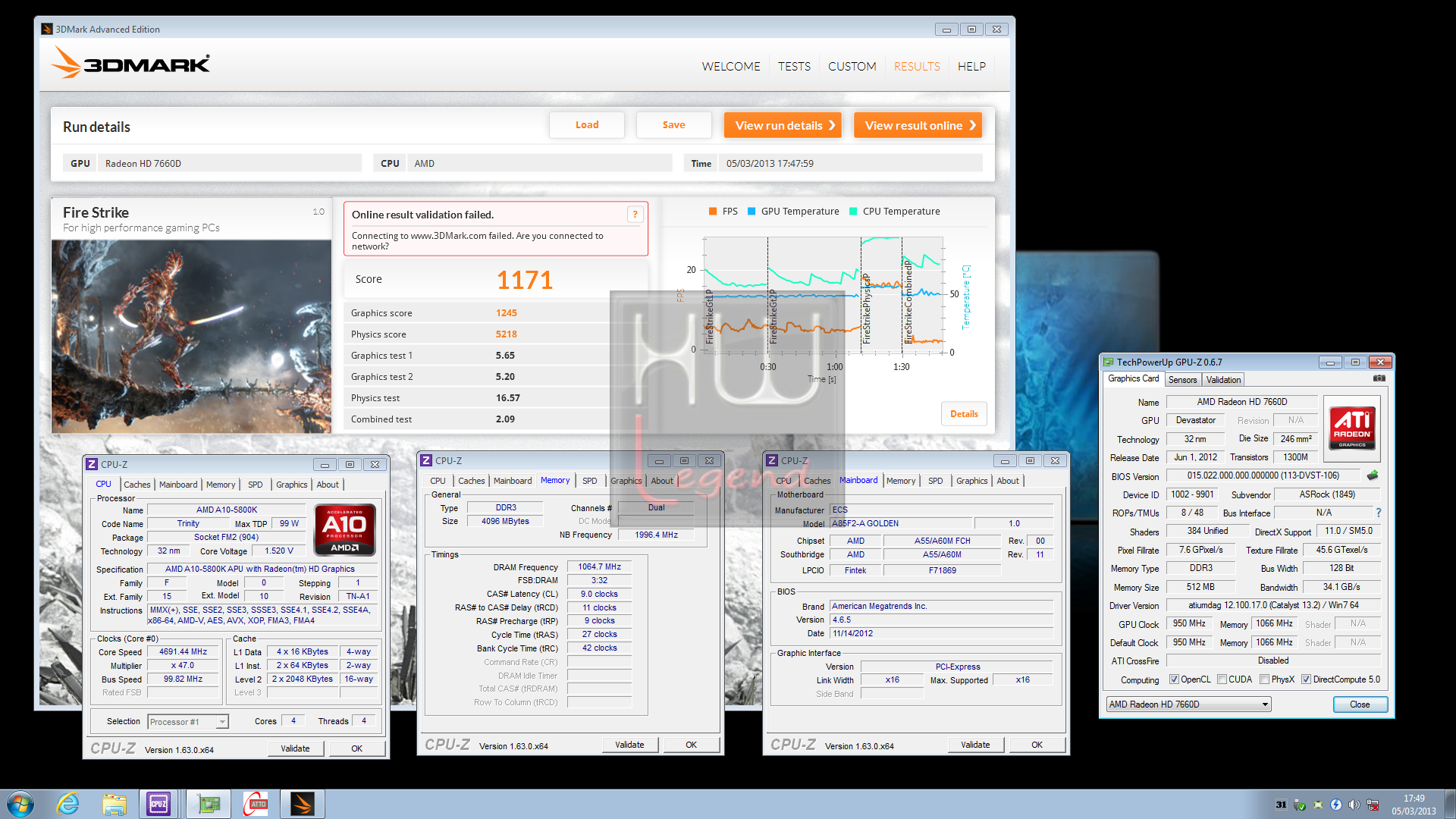1456x819 pixels.
Task: Switch to CPU-Z via taskbar icon
Action: click(158, 804)
